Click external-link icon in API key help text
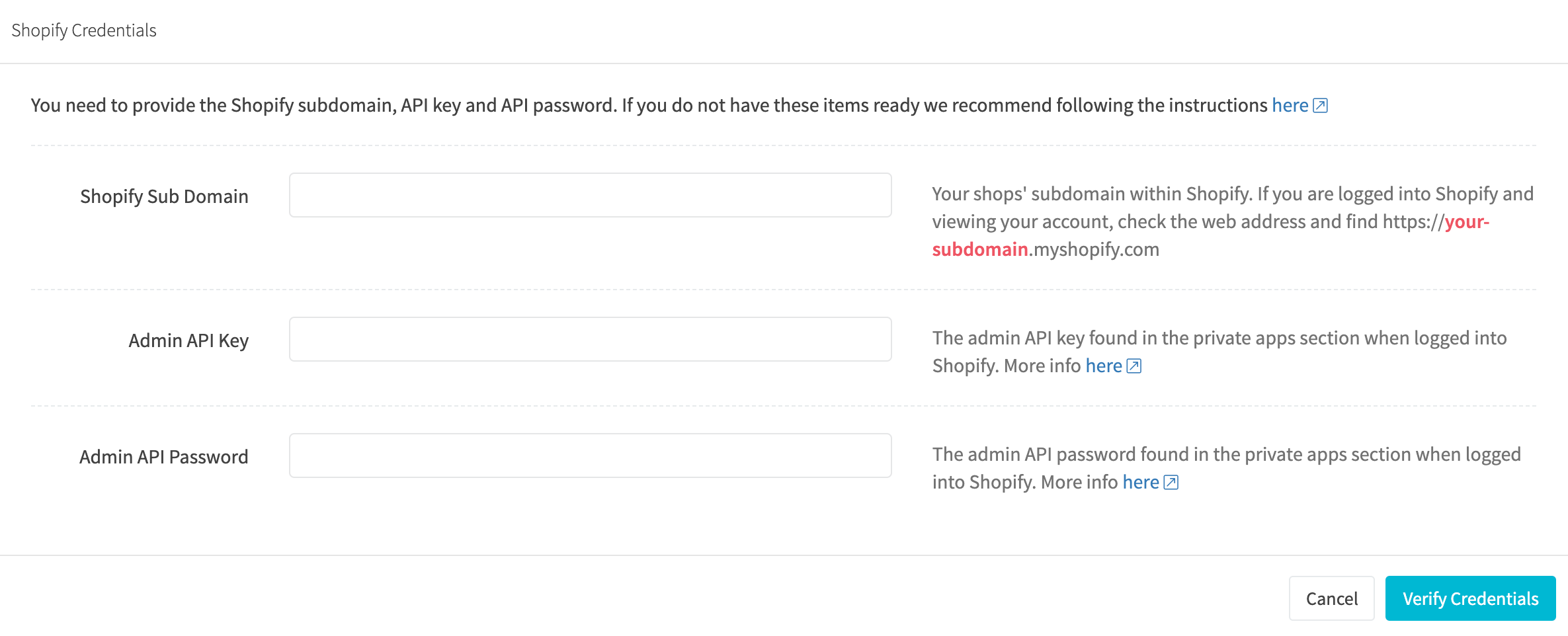 tap(1134, 366)
